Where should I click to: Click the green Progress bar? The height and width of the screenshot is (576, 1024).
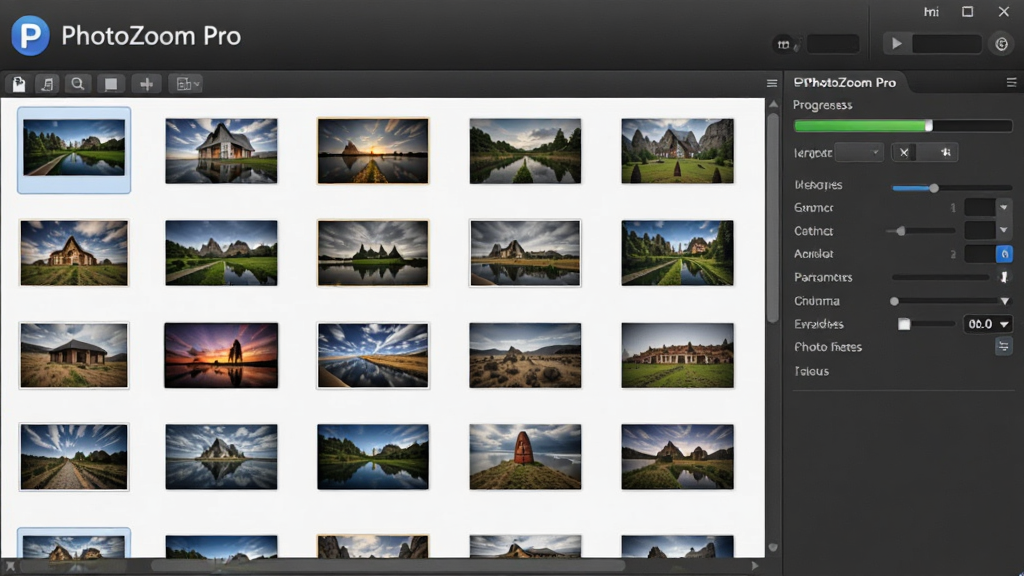pyautogui.click(x=903, y=125)
